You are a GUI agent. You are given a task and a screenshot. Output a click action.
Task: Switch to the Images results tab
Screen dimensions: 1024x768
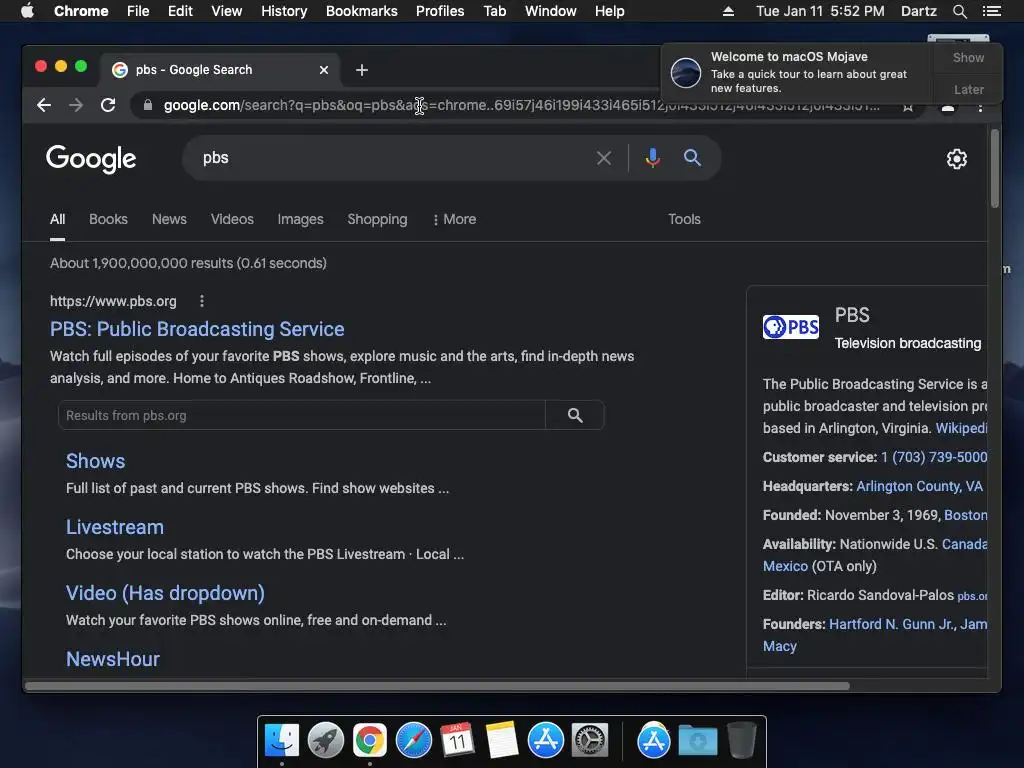(300, 219)
